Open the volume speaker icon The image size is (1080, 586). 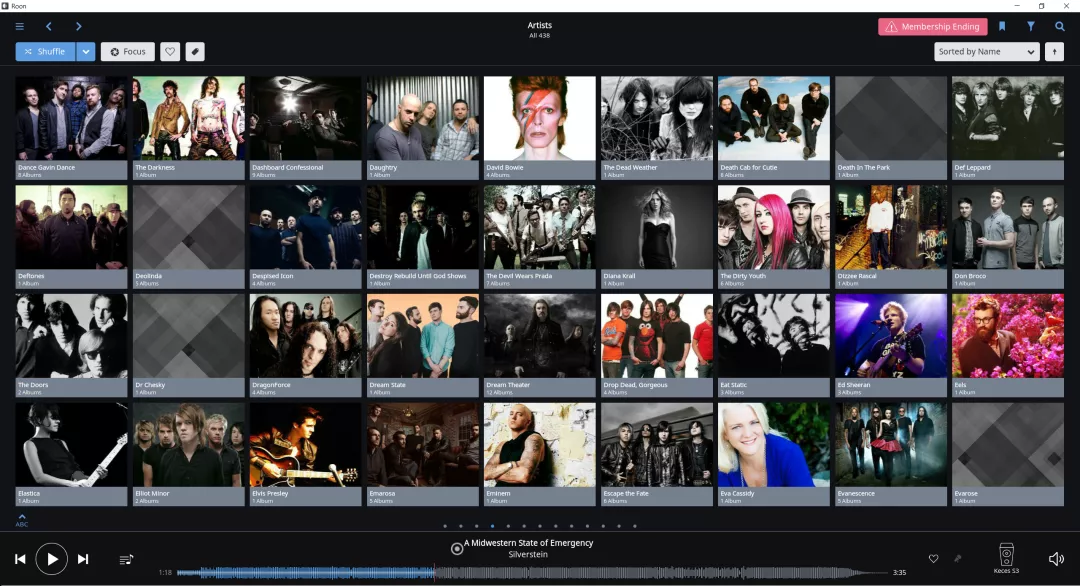click(x=1055, y=558)
